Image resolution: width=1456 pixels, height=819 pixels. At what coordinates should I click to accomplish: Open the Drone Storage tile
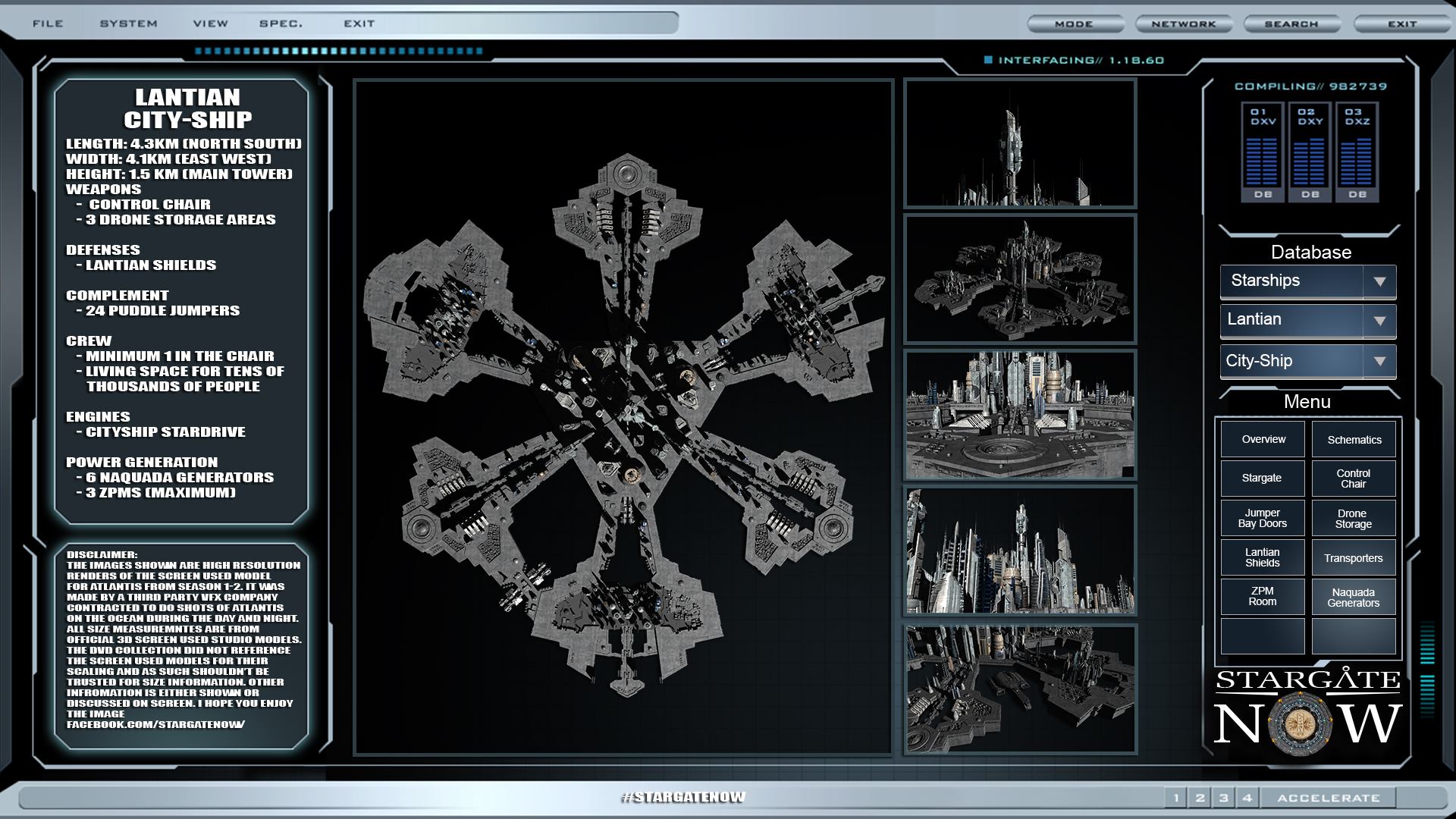point(1354,518)
